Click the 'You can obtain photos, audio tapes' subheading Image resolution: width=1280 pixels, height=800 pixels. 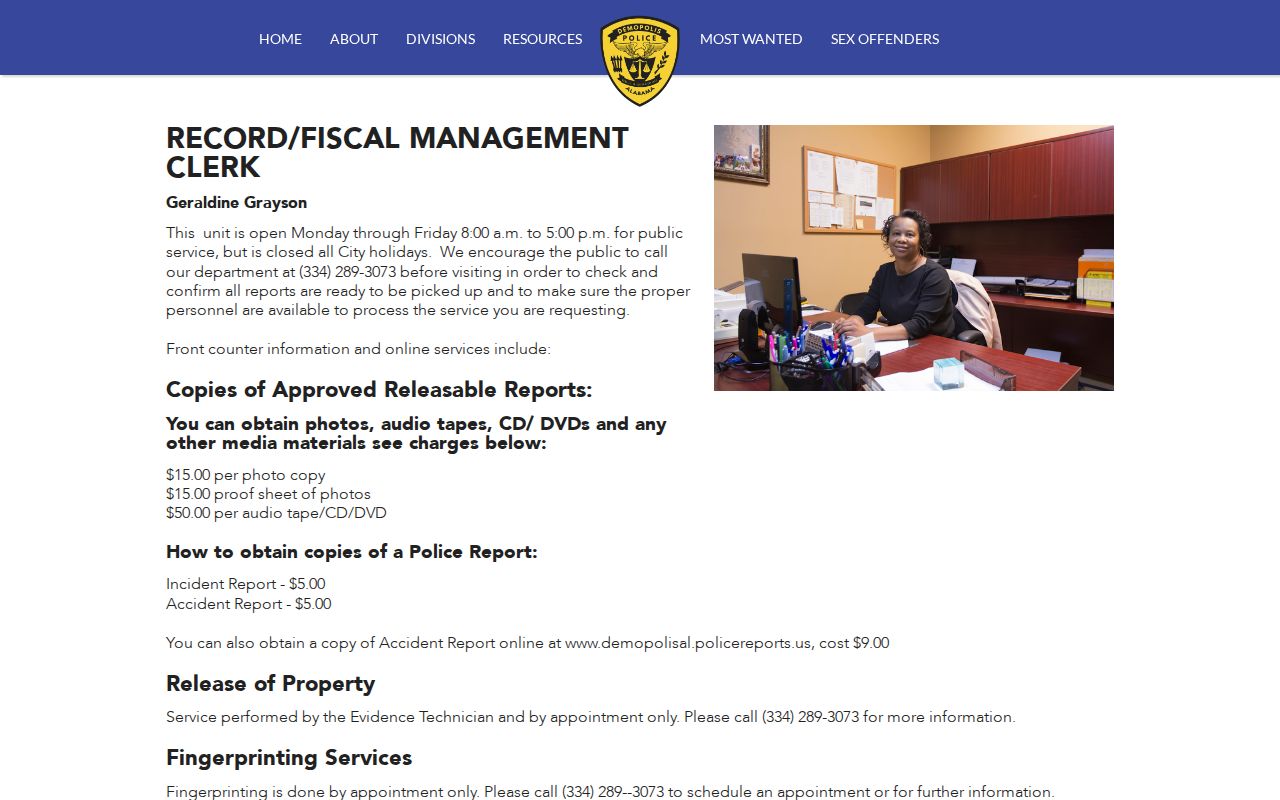[x=416, y=433]
